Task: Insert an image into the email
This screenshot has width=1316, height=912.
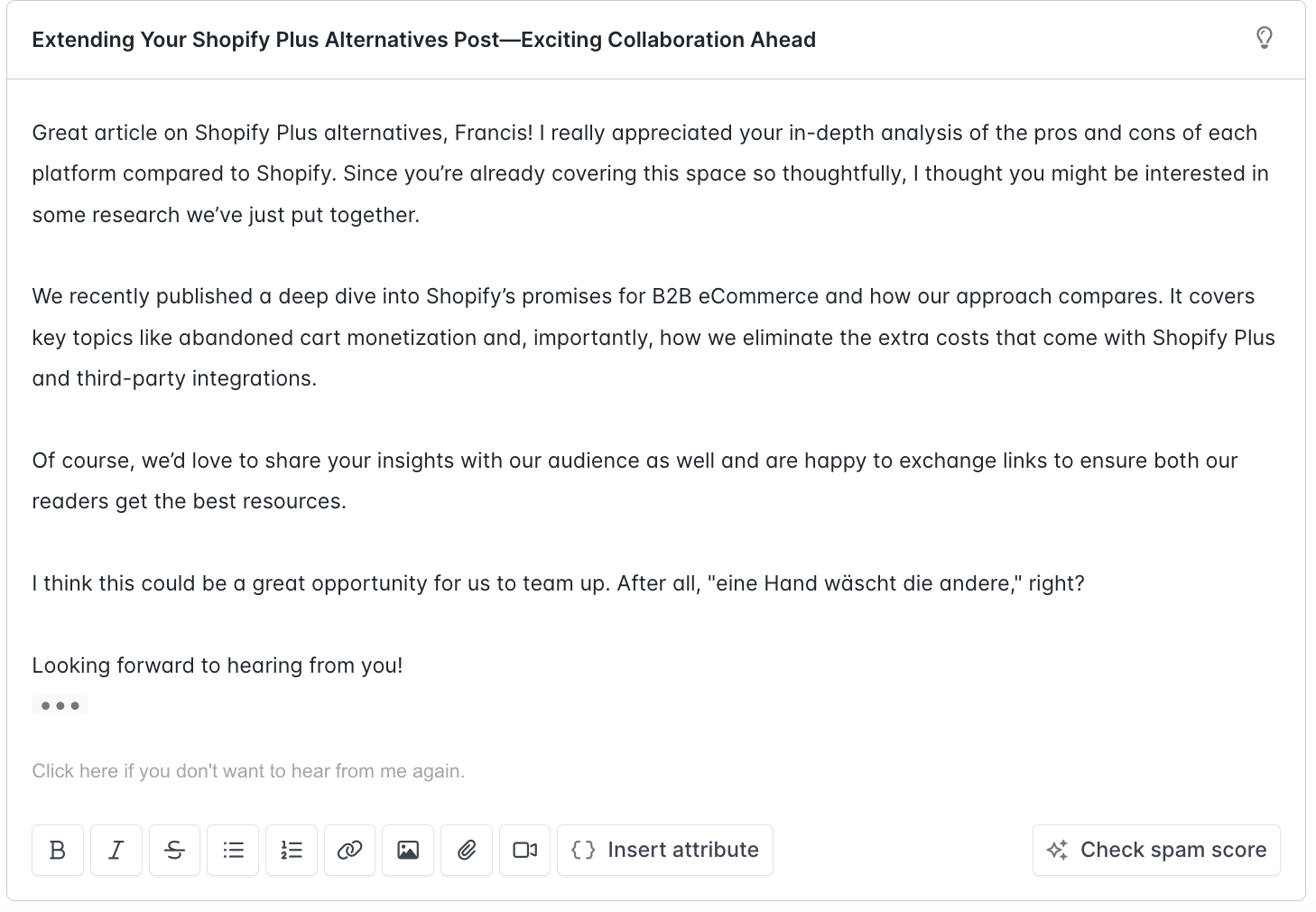Action: (408, 850)
